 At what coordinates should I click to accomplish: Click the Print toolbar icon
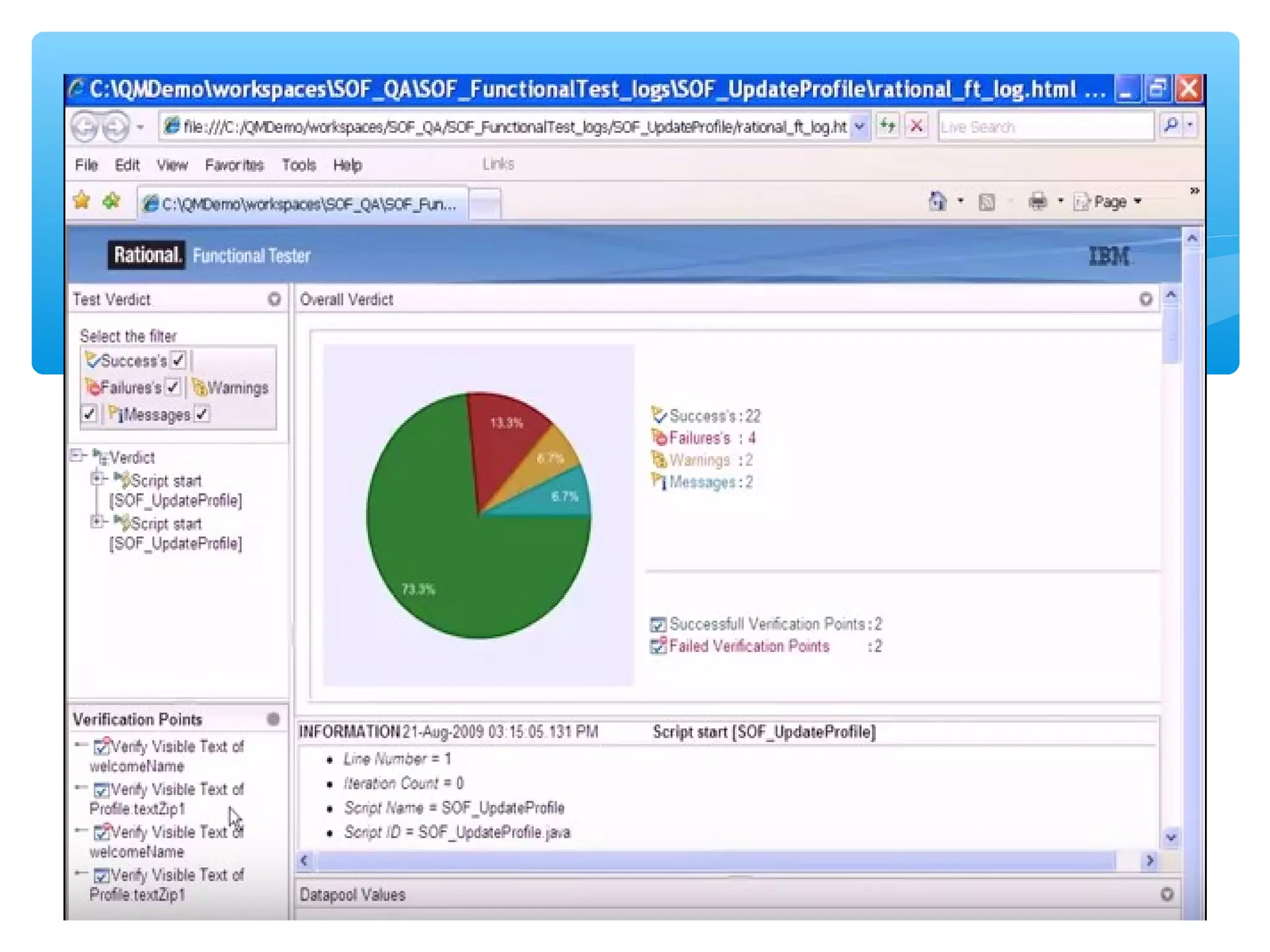(x=1037, y=201)
